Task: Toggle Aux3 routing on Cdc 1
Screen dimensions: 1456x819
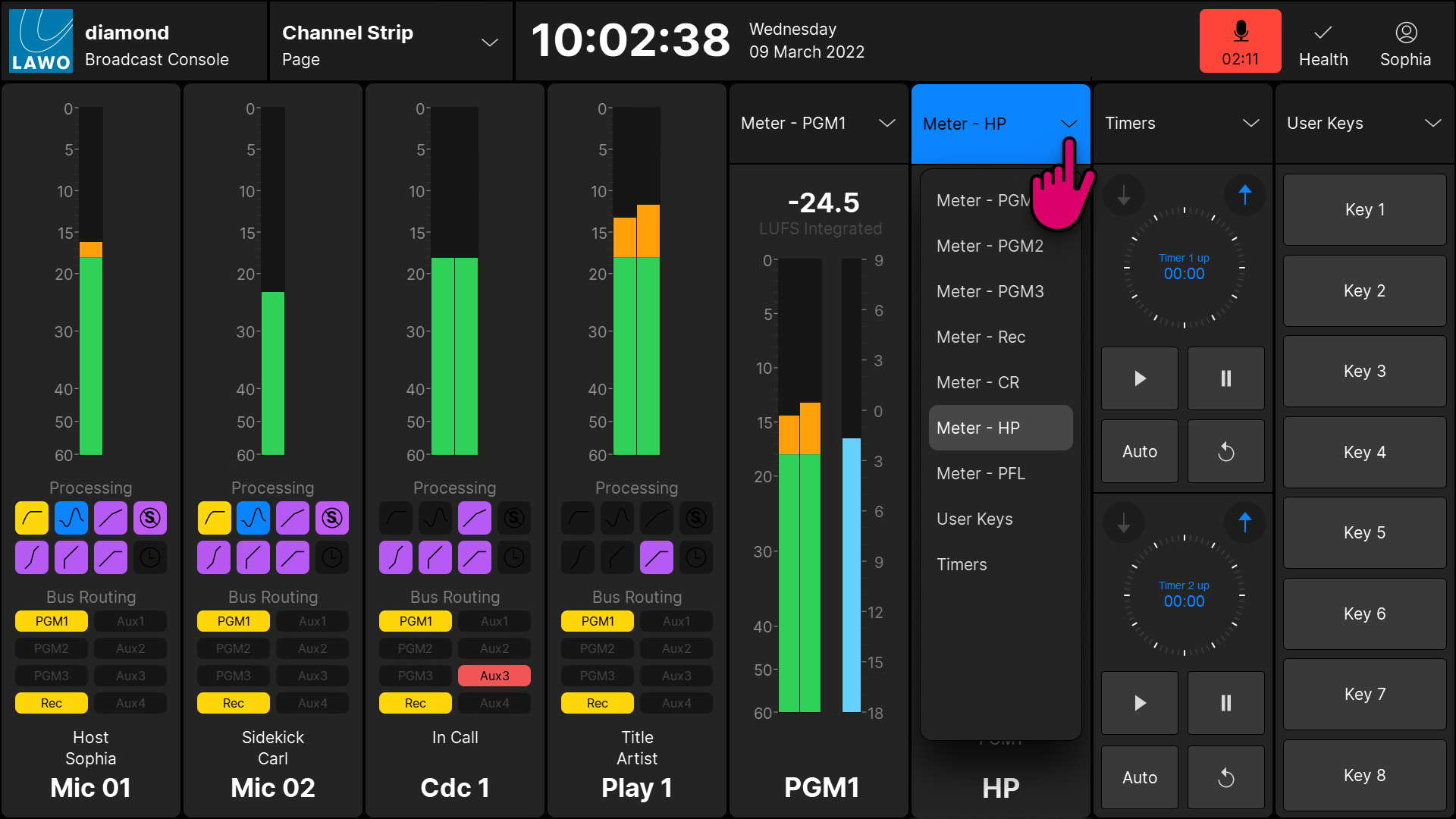Action: 494,676
